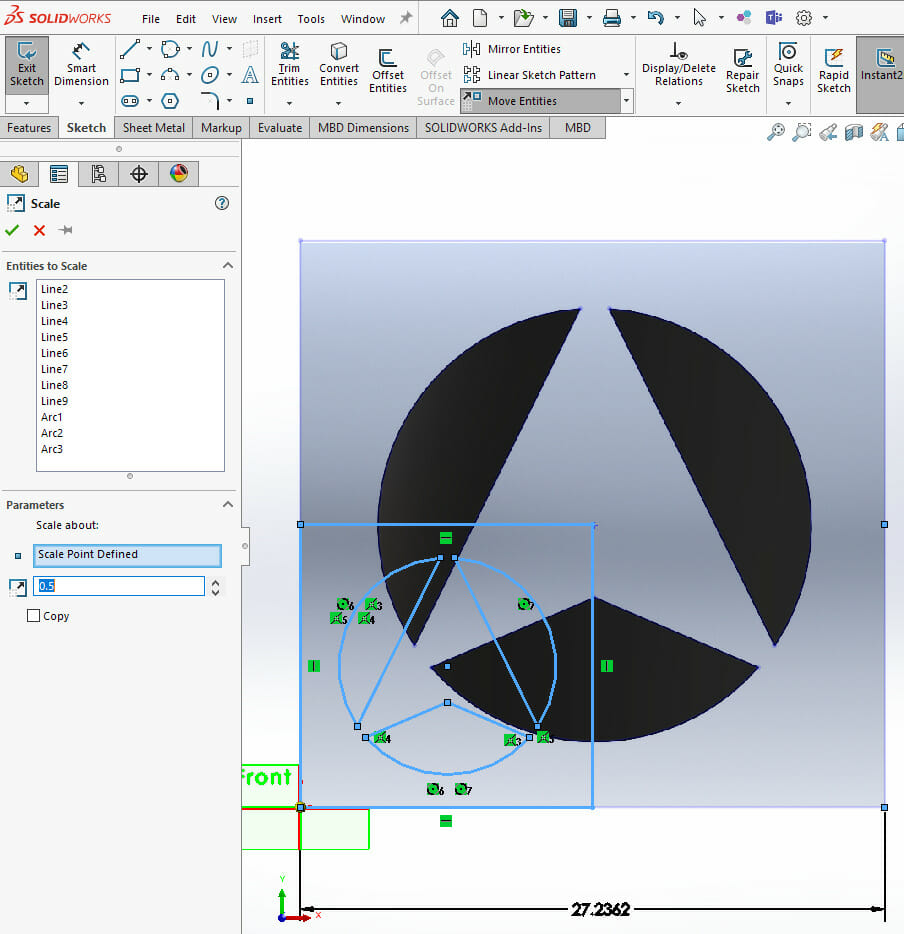Click the Repair Sketch icon
The width and height of the screenshot is (904, 934).
click(x=742, y=70)
